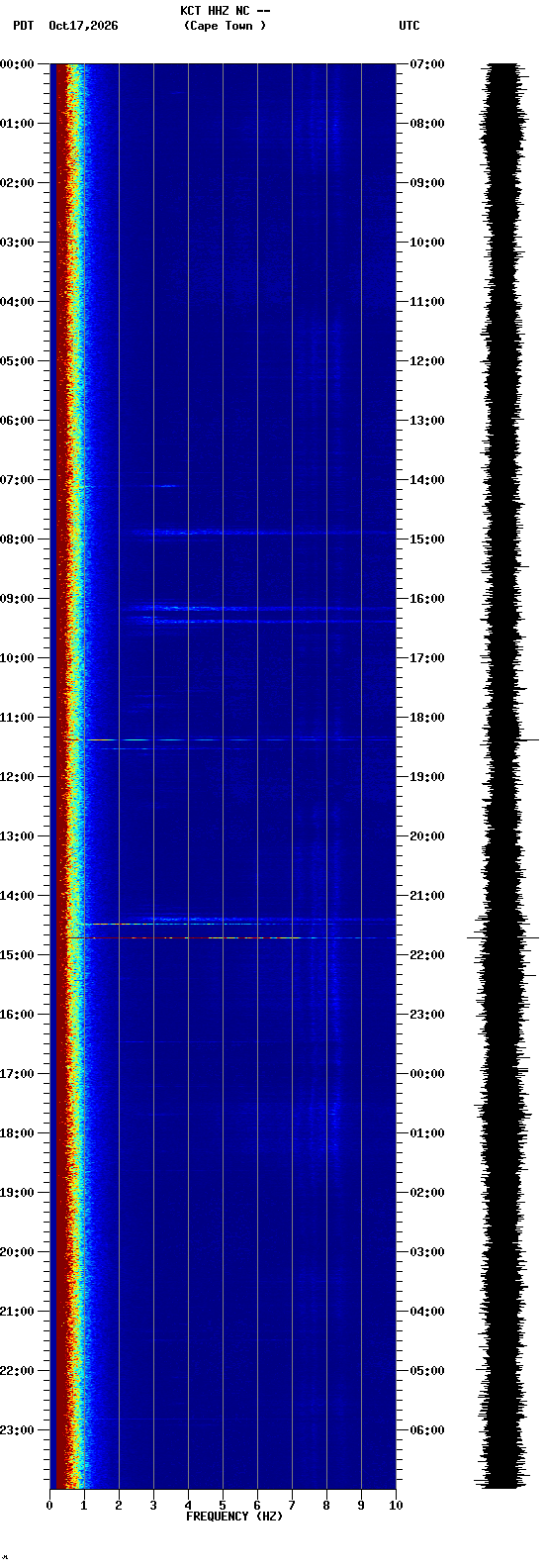Screen dimensions: 546x1568
Task: Click the 5 Hz frequency tick label
Action: pyautogui.click(x=223, y=1506)
